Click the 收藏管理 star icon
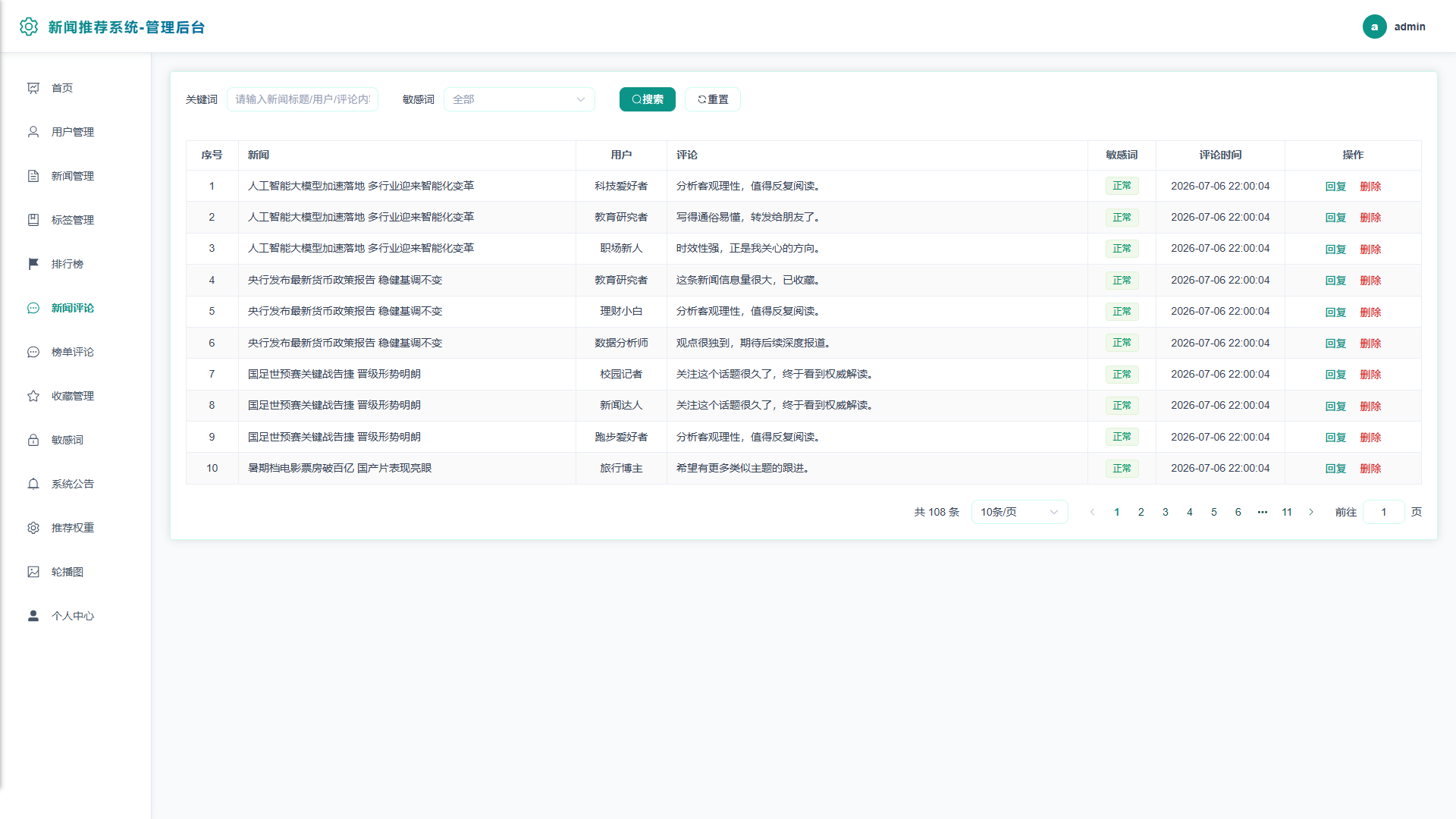Viewport: 1456px width, 819px height. pos(33,396)
